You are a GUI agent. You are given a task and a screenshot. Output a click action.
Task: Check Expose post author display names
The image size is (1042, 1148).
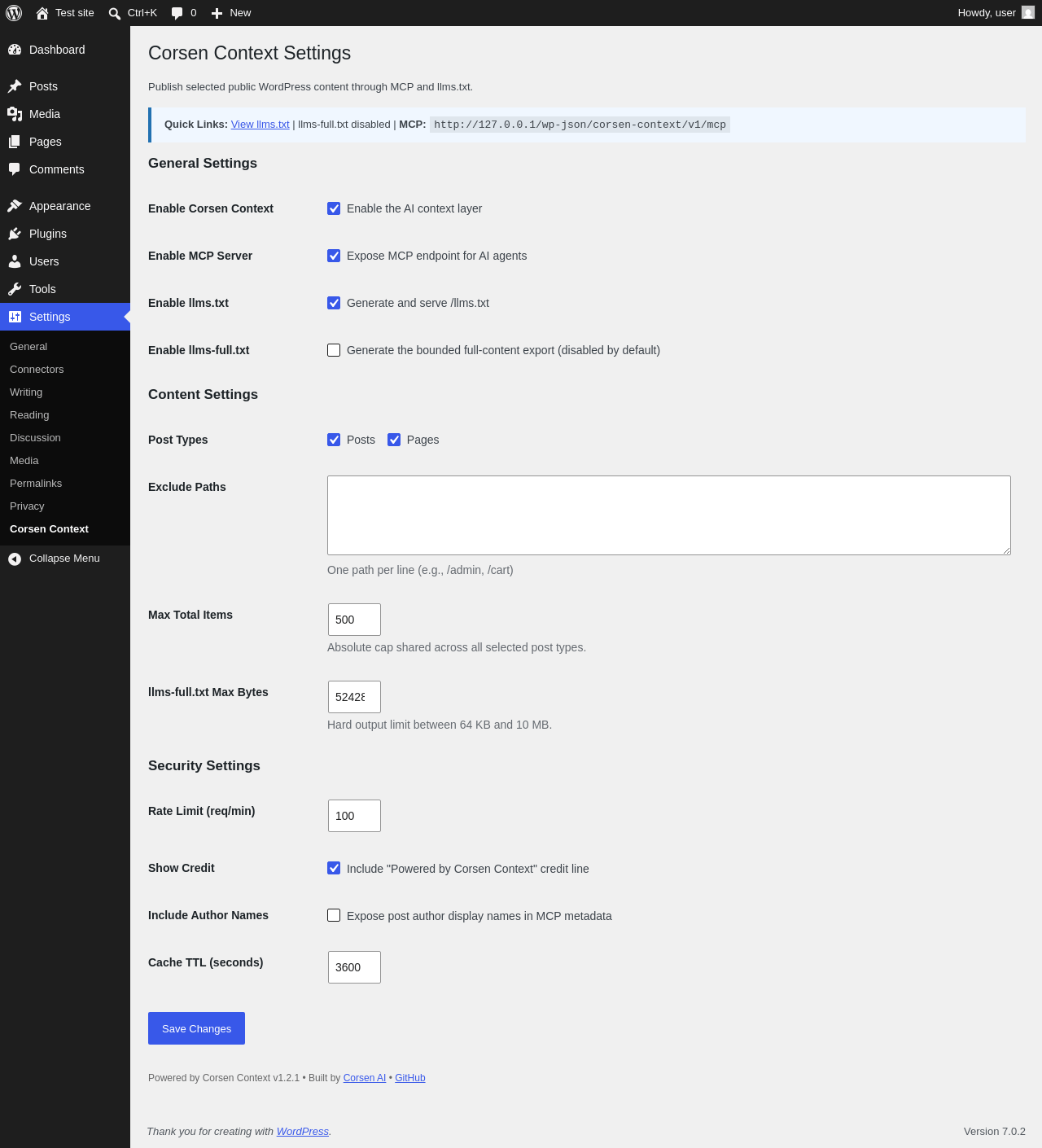point(334,915)
